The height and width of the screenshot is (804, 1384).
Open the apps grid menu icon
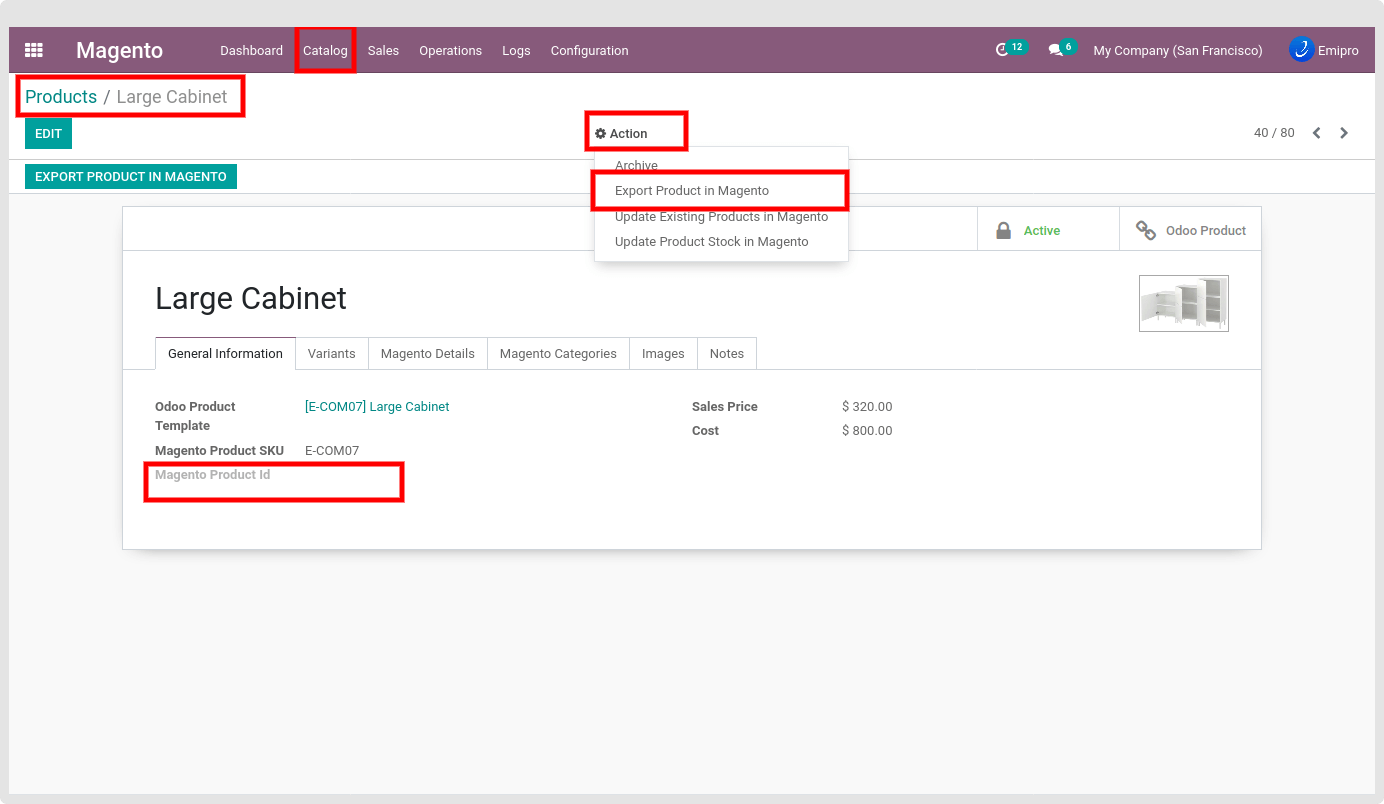pos(34,50)
